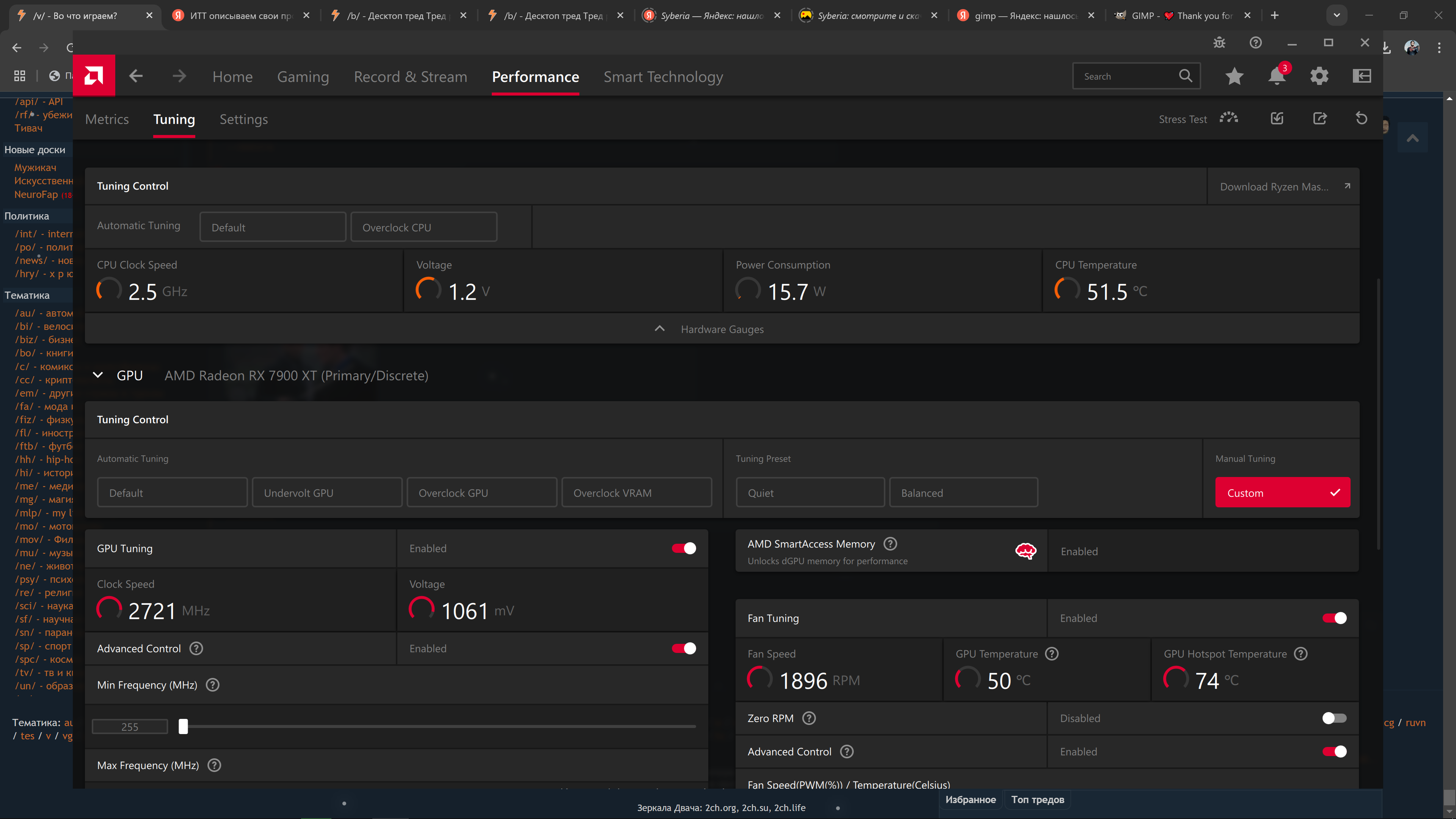Click the export profile icon
The image size is (1456, 819).
coord(1319,118)
